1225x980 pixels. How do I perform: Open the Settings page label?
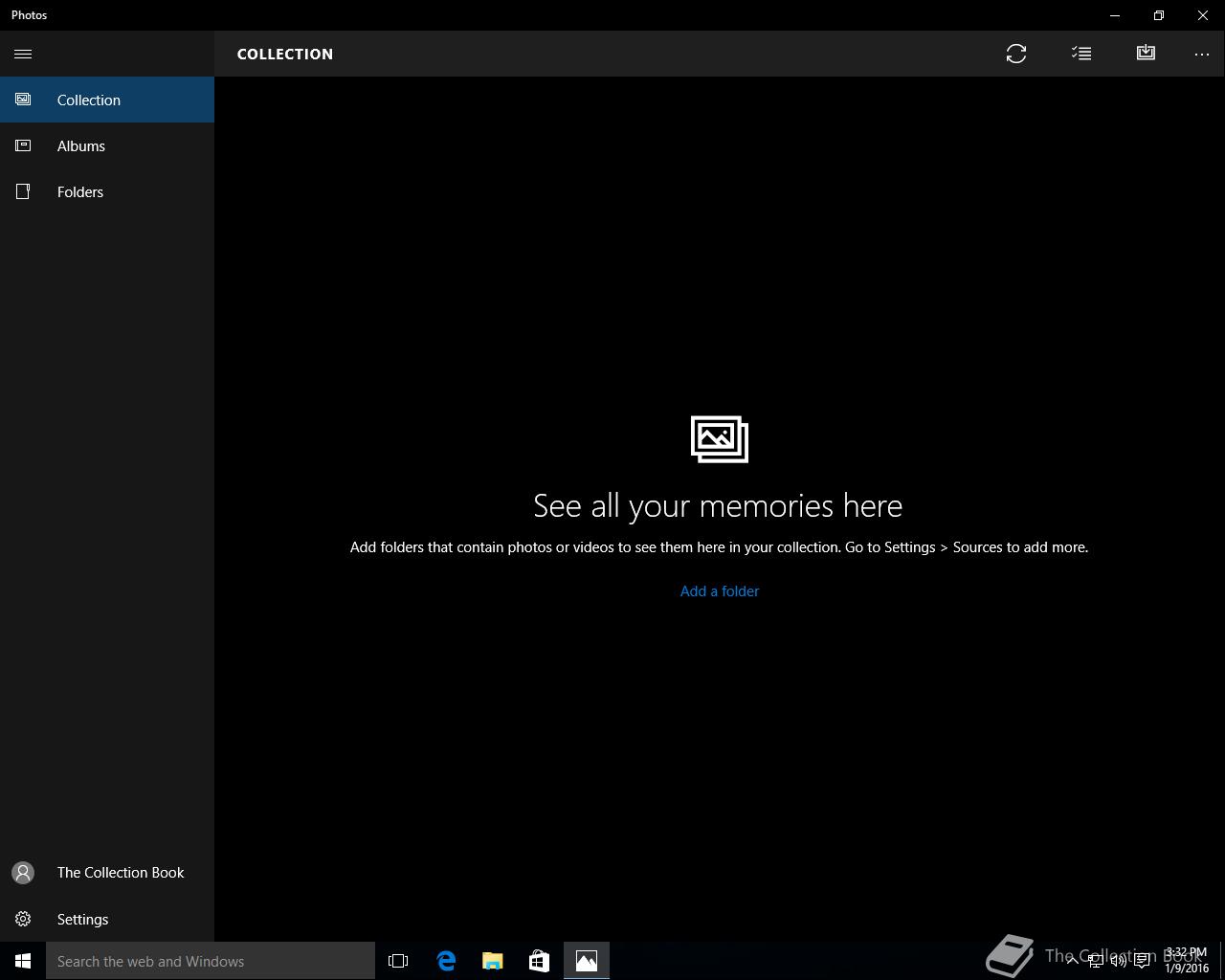[82, 919]
